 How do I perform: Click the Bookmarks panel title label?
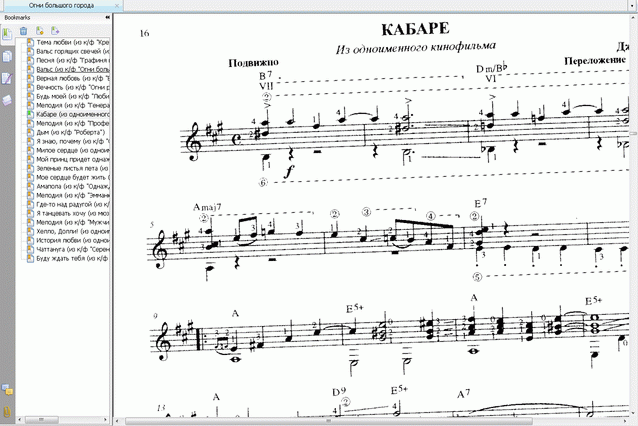(17, 17)
